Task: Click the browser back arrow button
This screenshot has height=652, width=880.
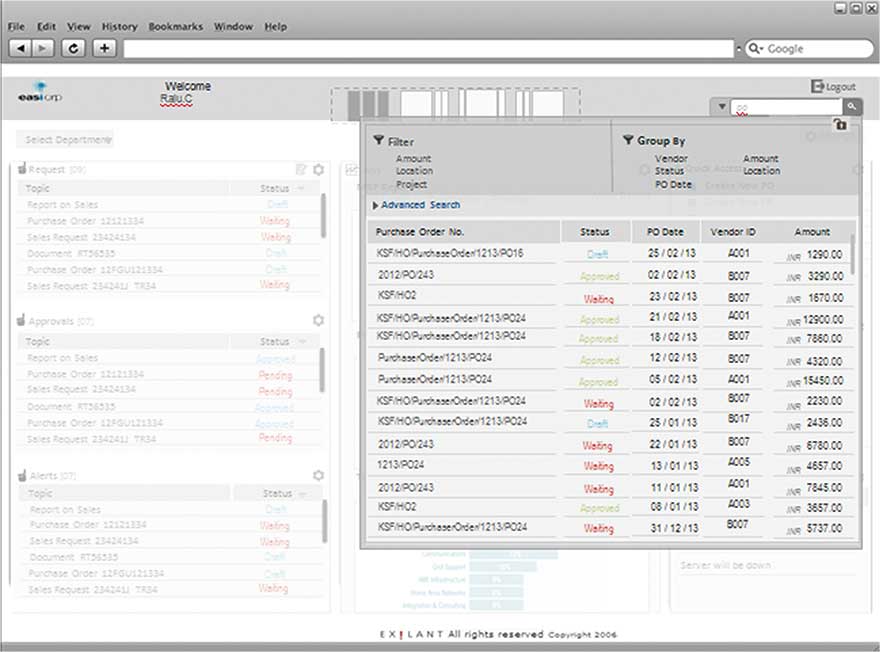Action: pyautogui.click(x=22, y=48)
